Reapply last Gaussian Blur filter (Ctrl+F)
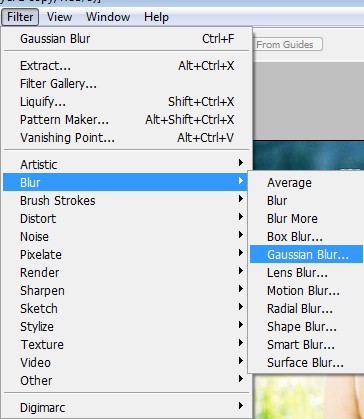Image resolution: width=364 pixels, height=419 pixels. tap(126, 39)
